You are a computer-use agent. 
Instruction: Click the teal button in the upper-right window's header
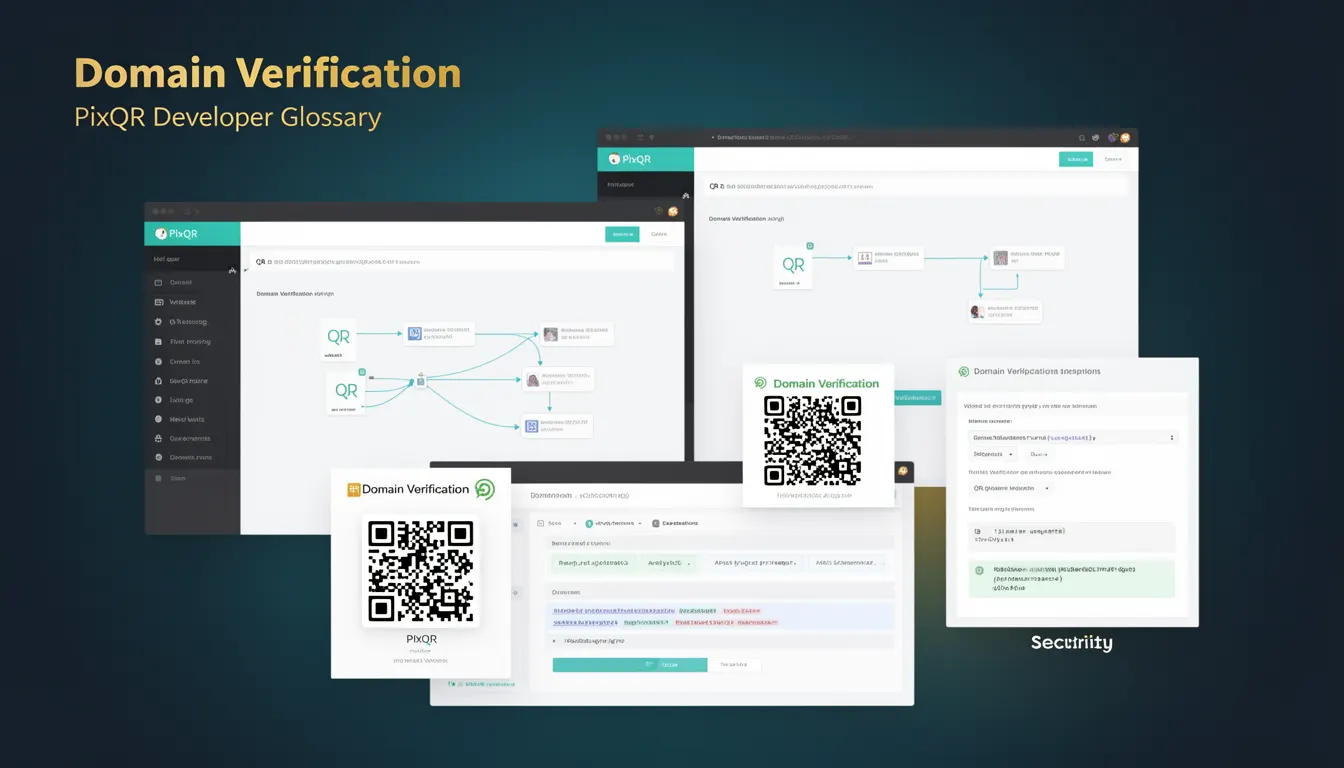1076,159
